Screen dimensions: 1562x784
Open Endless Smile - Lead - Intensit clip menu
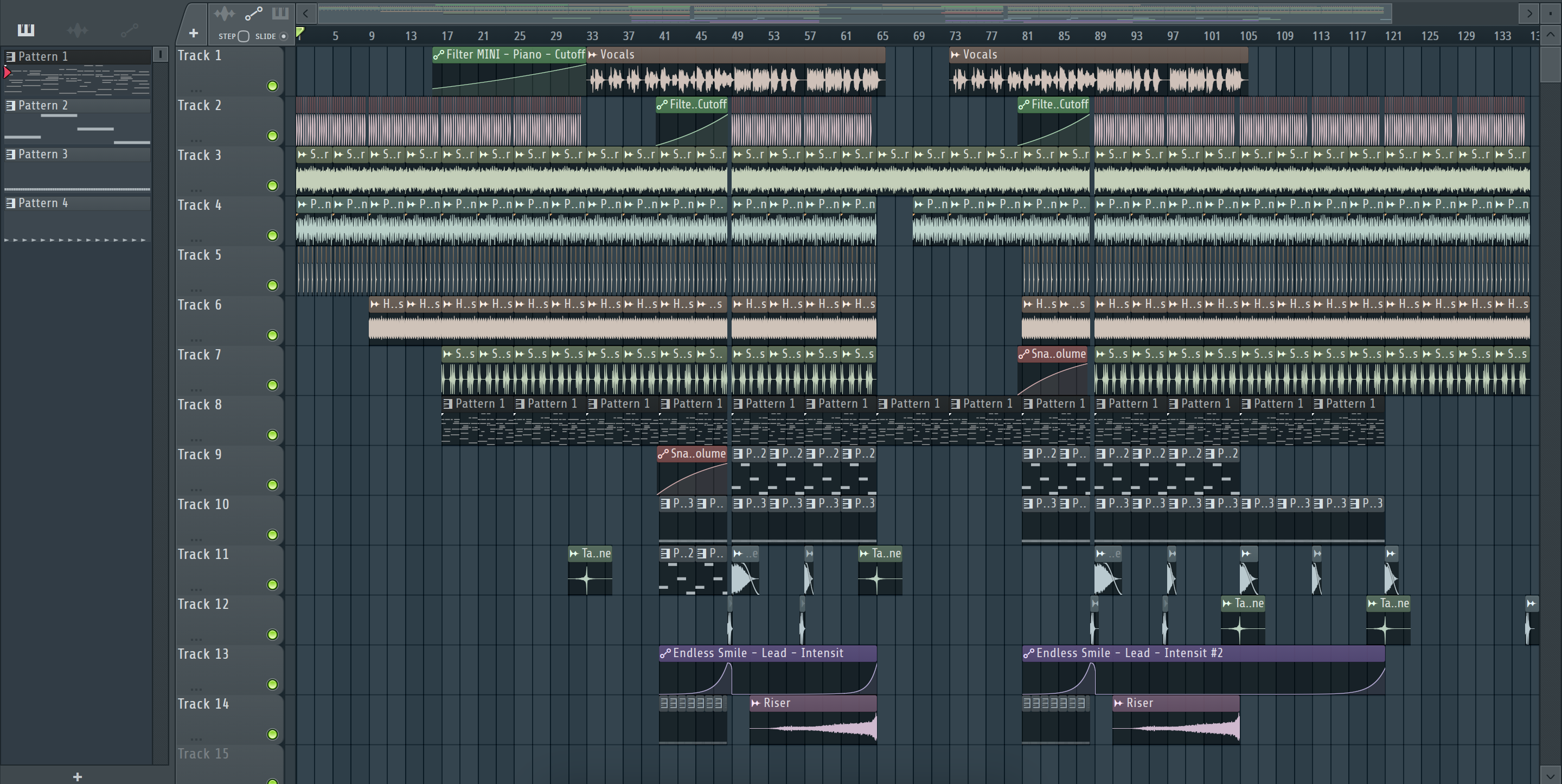(665, 653)
